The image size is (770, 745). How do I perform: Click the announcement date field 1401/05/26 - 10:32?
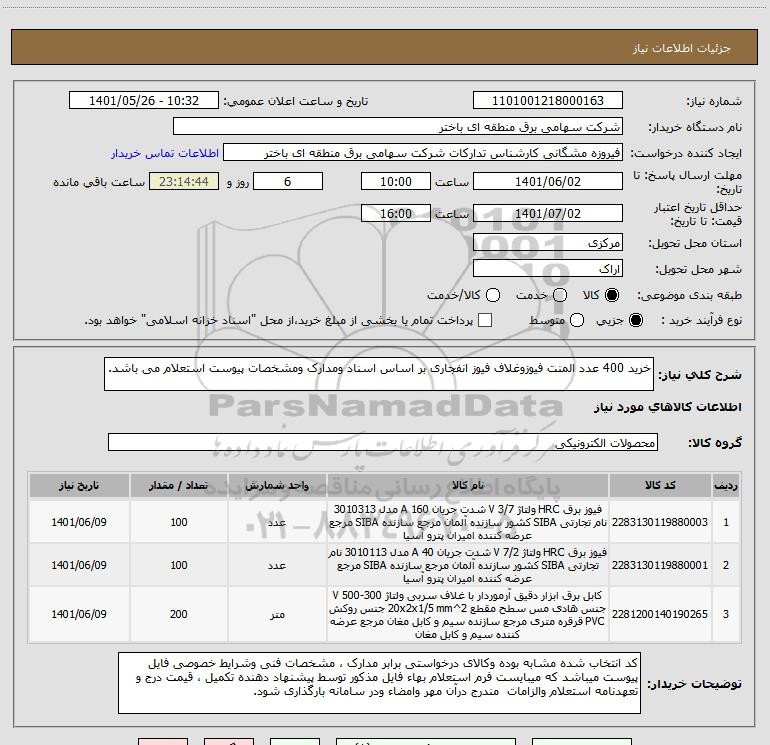pos(144,101)
